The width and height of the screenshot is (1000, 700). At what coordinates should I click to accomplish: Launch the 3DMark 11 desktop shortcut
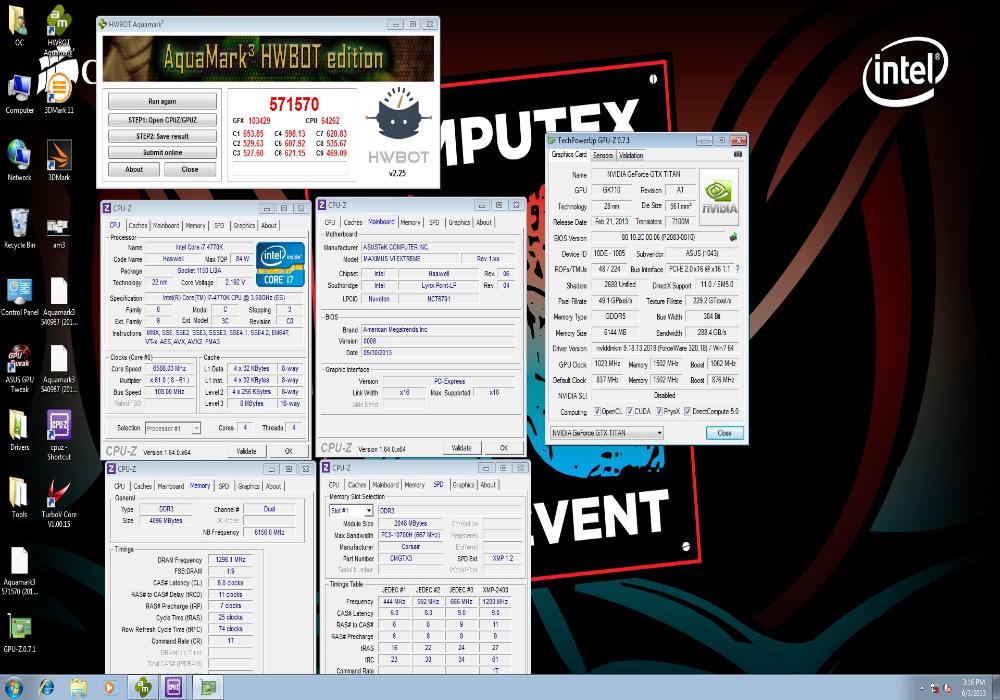click(x=59, y=94)
